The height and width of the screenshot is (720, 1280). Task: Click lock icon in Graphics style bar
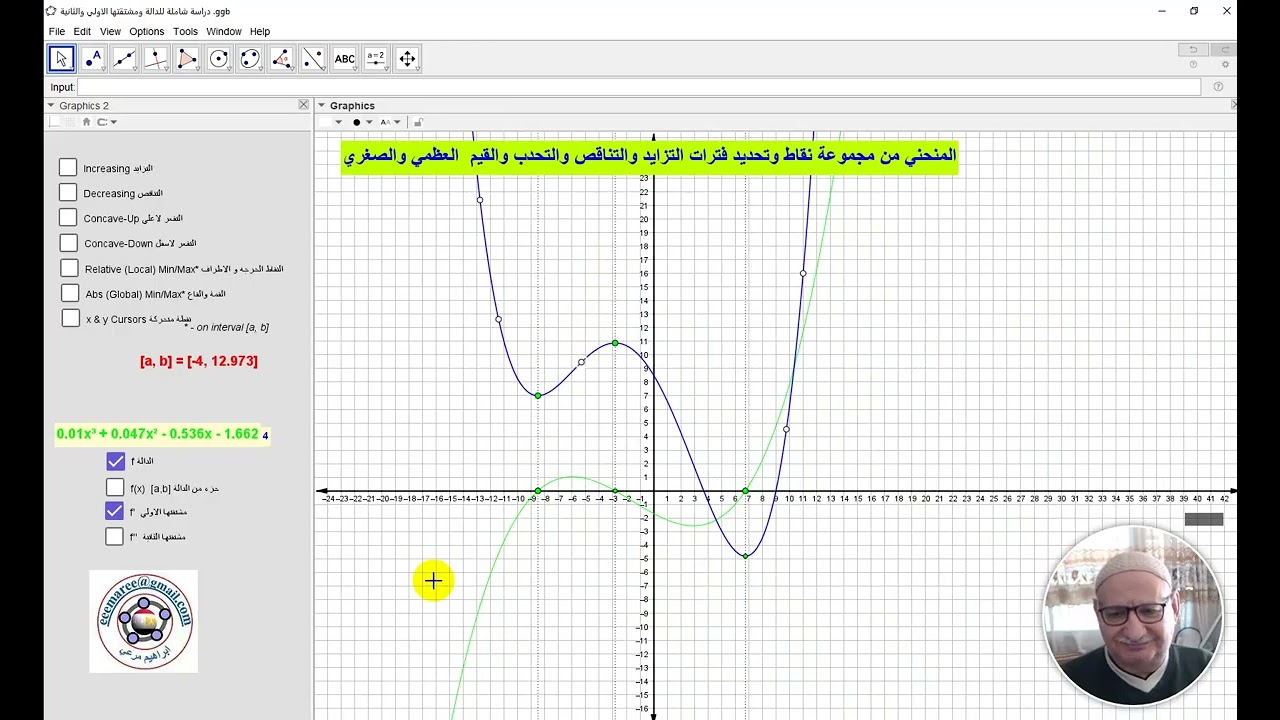(x=418, y=122)
